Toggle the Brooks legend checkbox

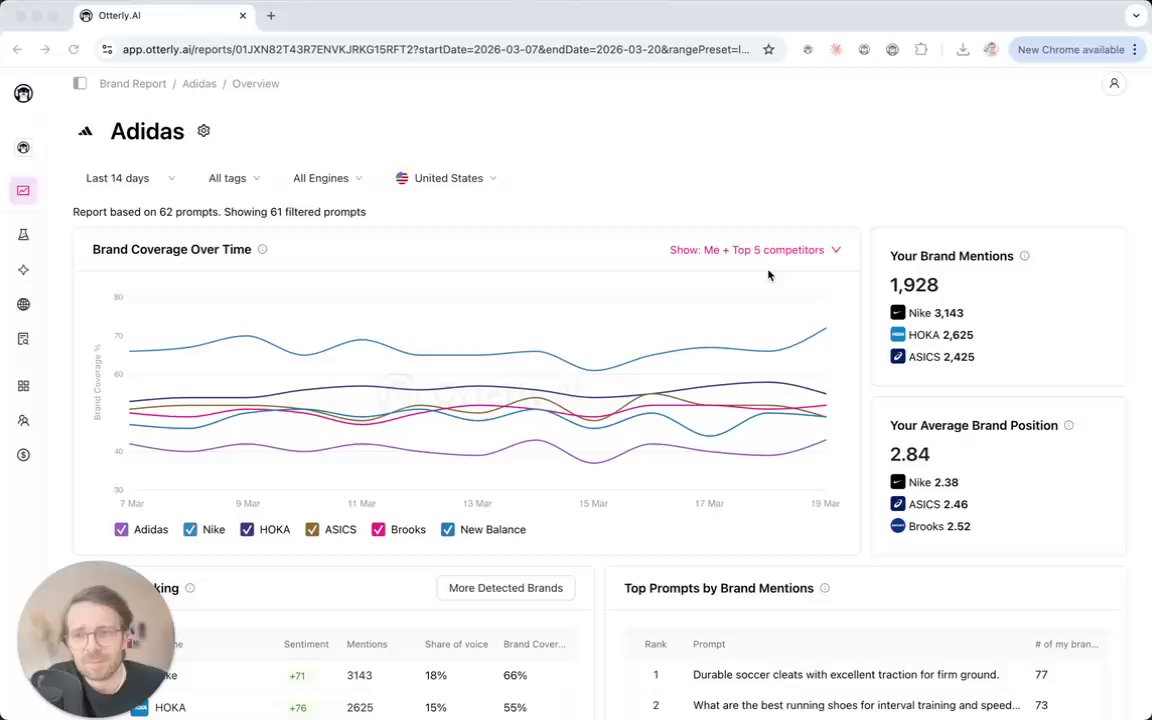click(378, 529)
